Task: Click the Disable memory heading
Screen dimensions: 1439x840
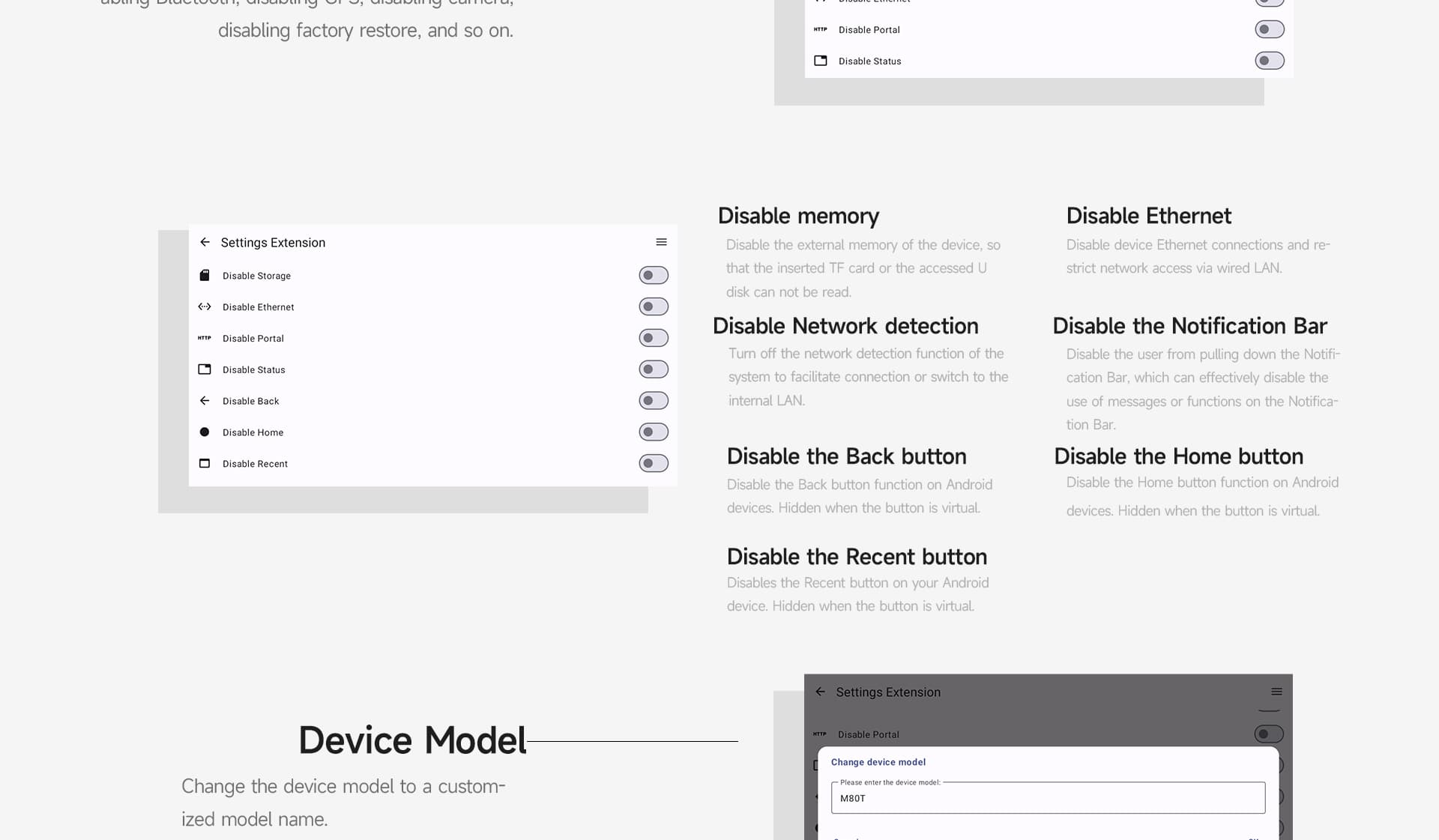Action: pyautogui.click(x=798, y=216)
